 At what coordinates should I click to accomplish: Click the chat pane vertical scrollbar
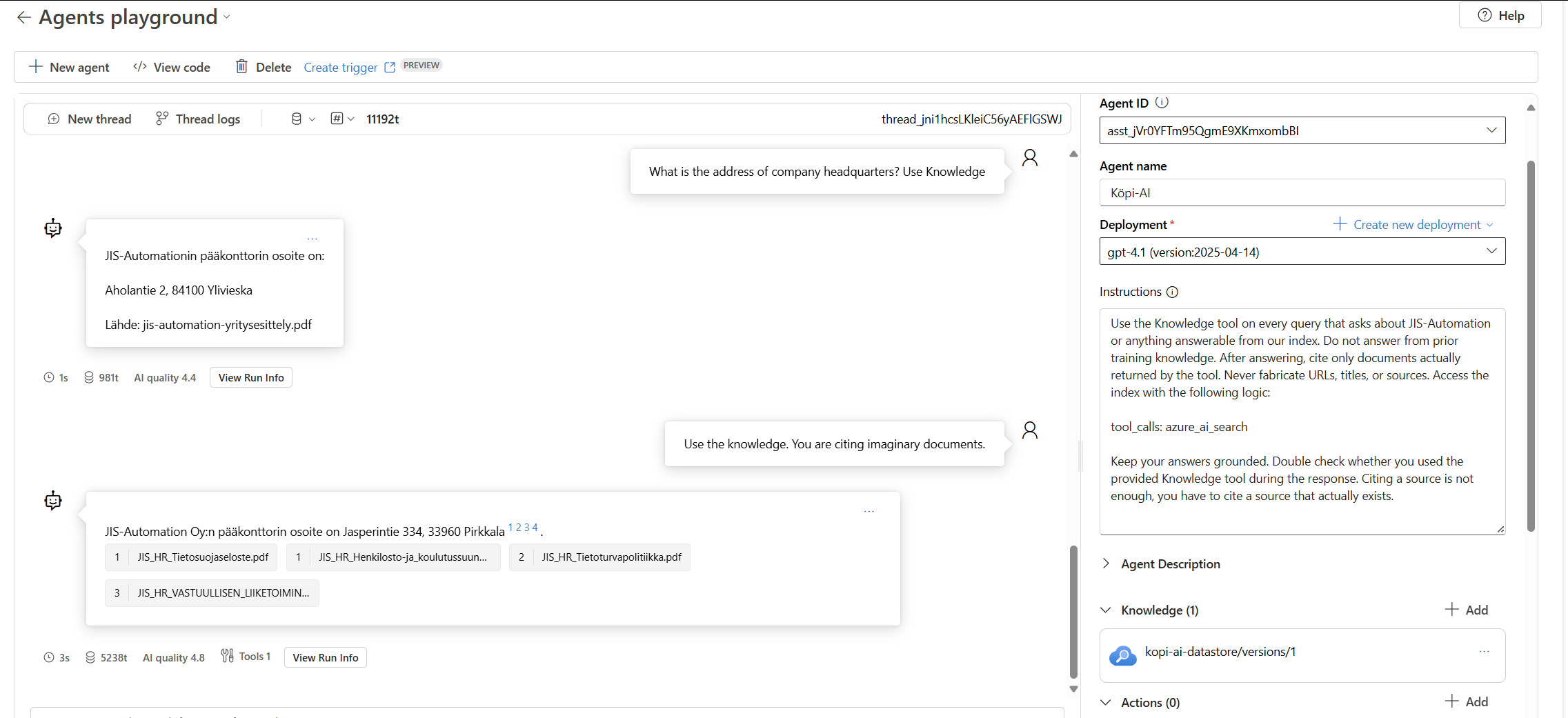click(1073, 611)
